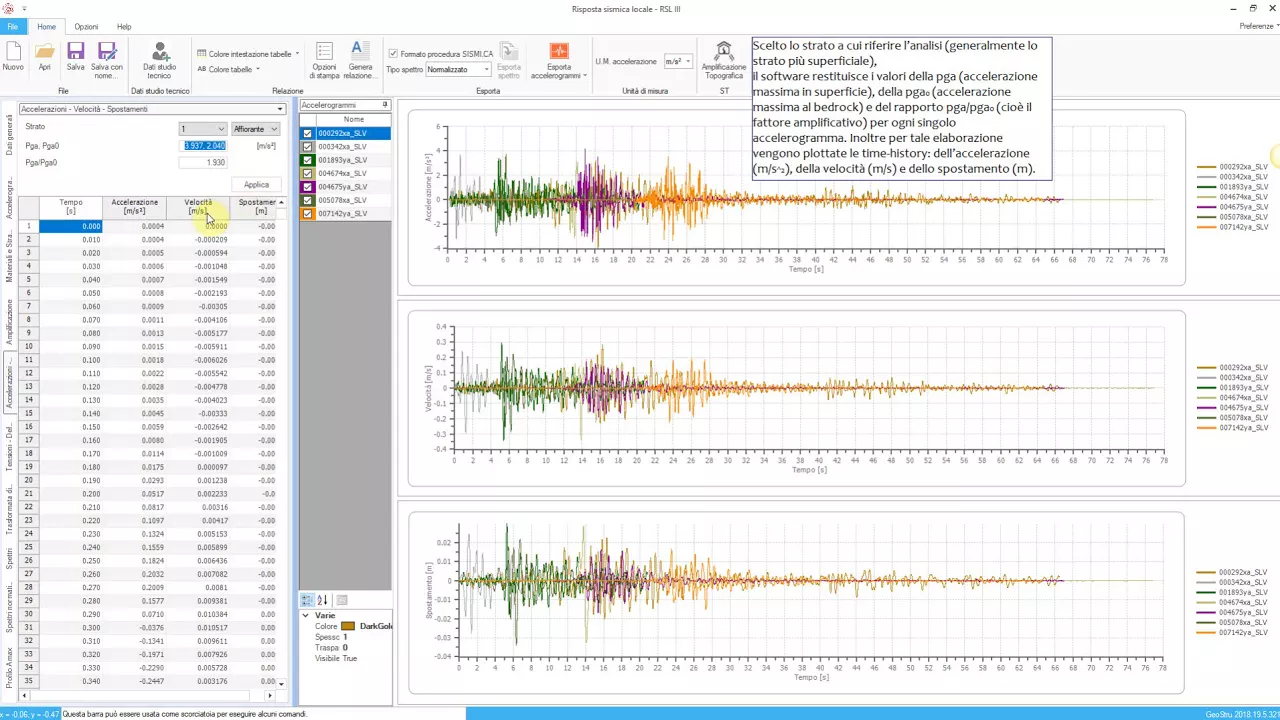
Task: Click the pin icon on the Accelerogrammi panel
Action: click(385, 105)
